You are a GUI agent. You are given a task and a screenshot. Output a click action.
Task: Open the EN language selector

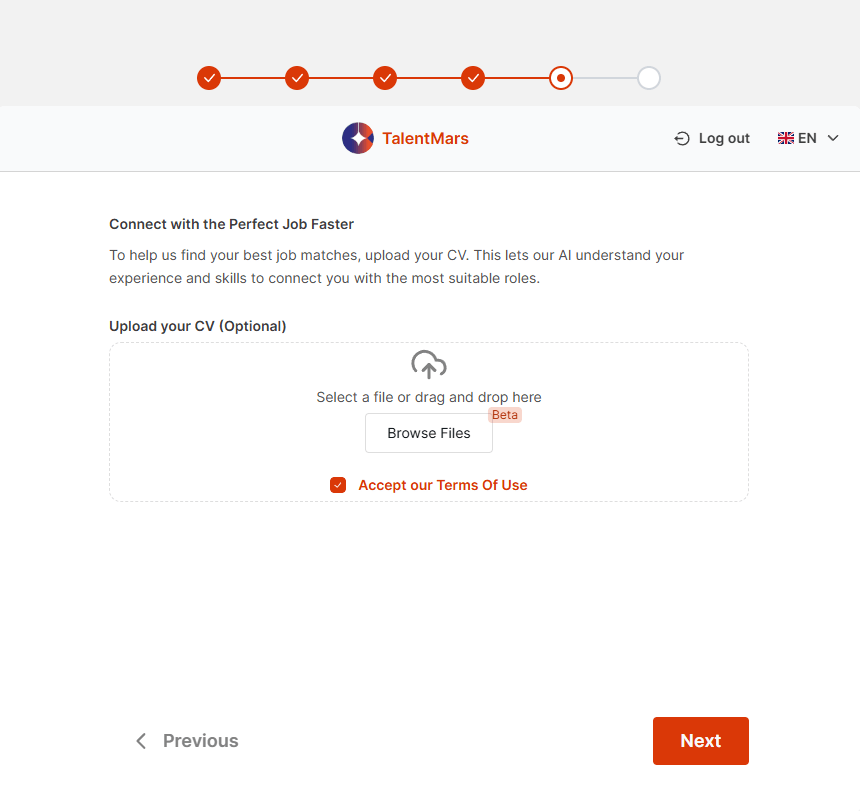click(808, 139)
